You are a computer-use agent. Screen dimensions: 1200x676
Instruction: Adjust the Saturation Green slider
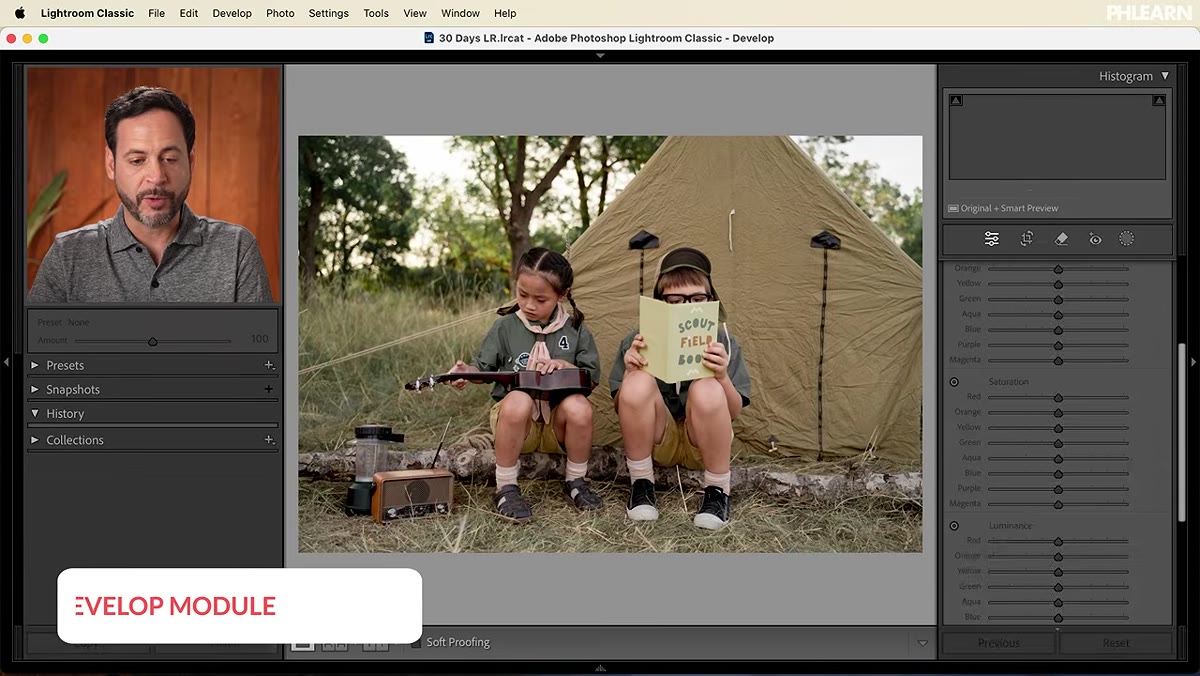tap(1058, 443)
